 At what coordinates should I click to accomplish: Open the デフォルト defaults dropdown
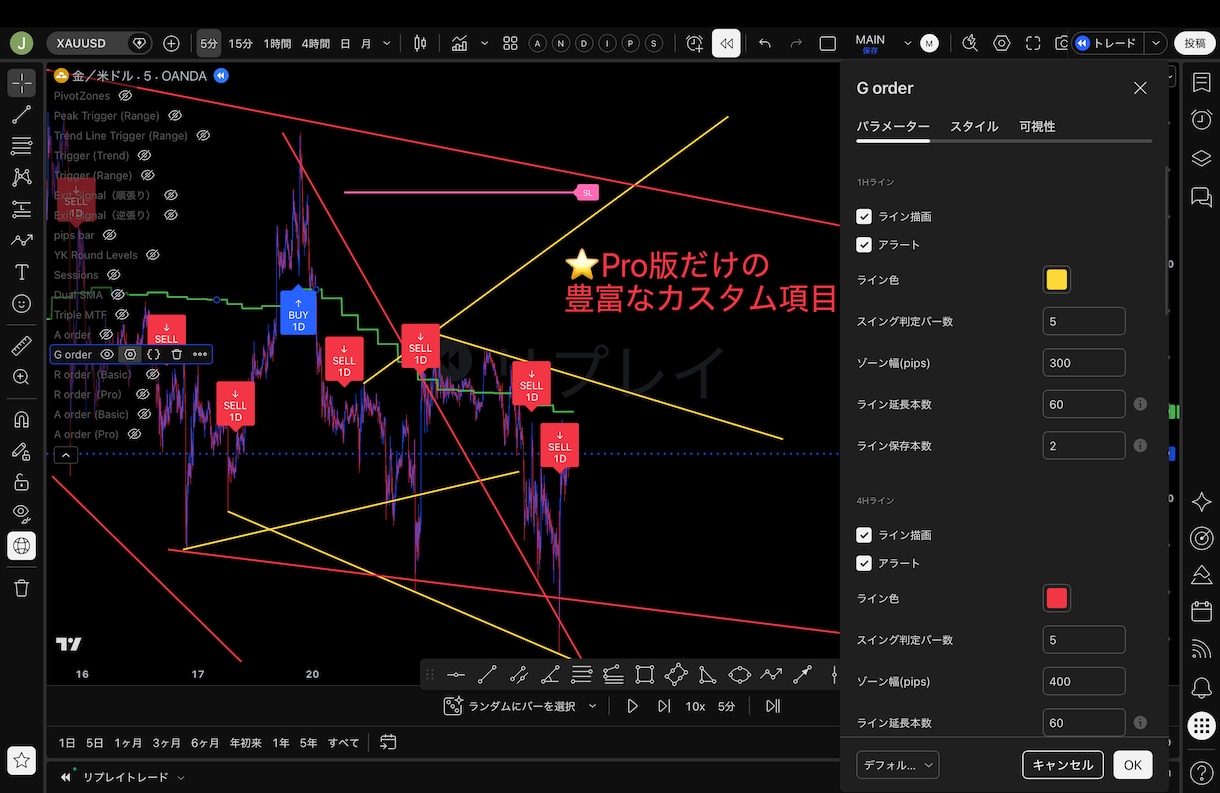pos(898,765)
